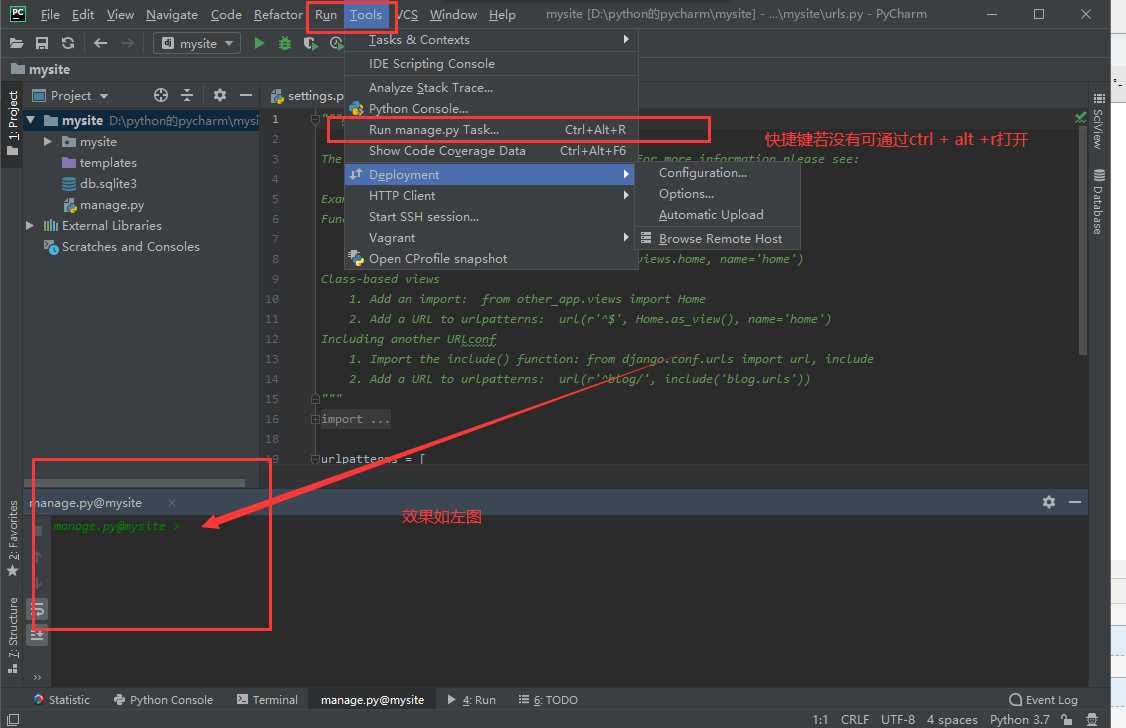Open the Event Log
This screenshot has height=728, width=1126.
click(x=1043, y=700)
